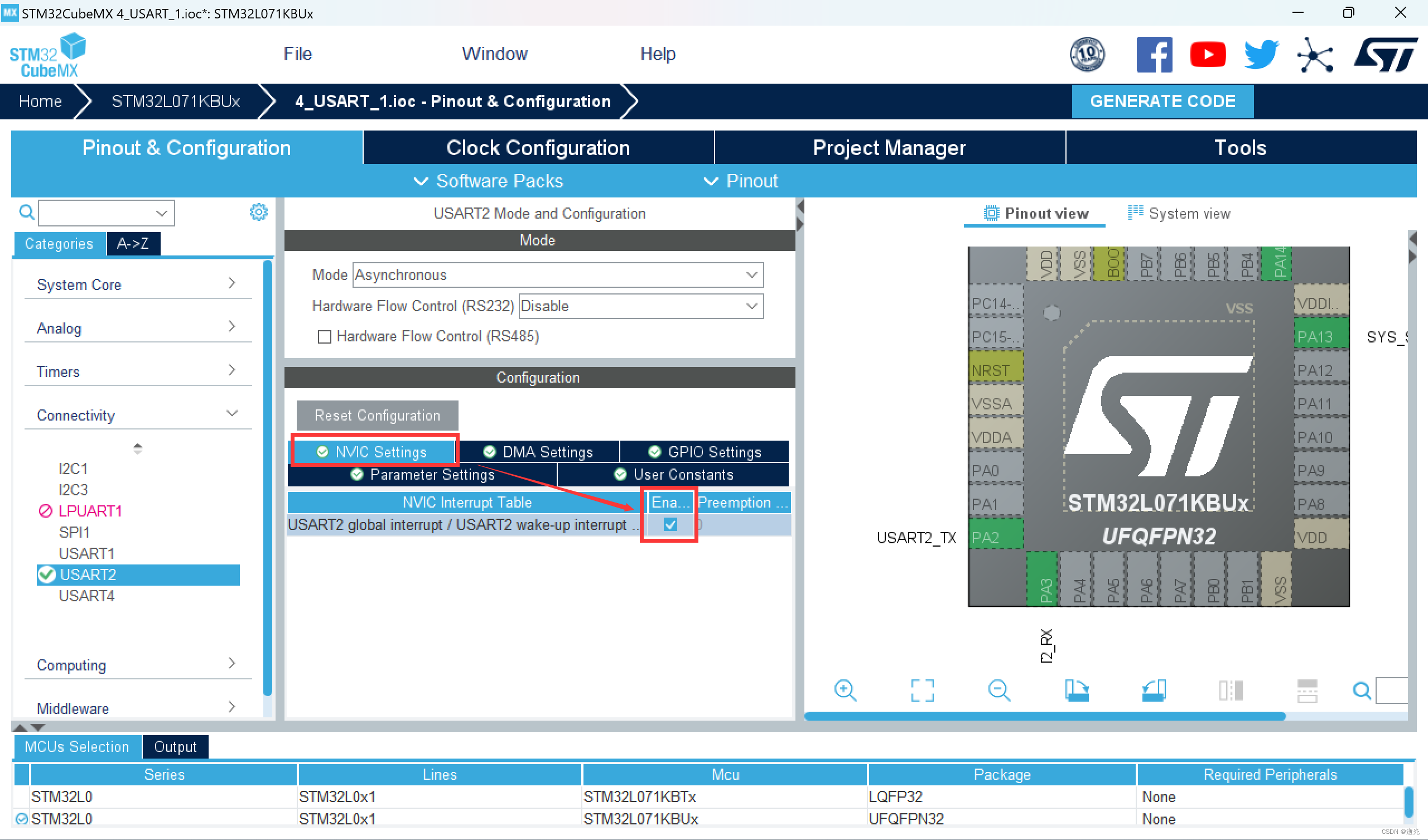Image resolution: width=1428 pixels, height=840 pixels.
Task: Click the pin search magnifier icon
Action: pos(1362,691)
